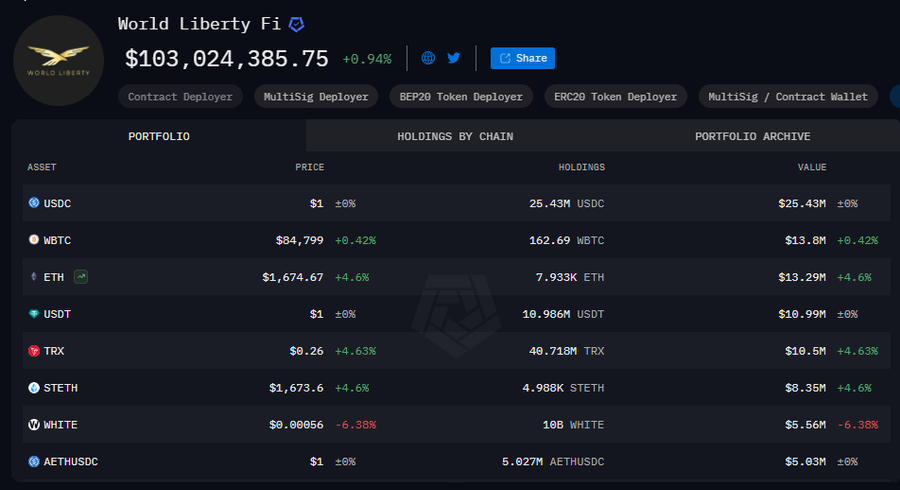Click the Contract Deployer tag
Viewport: 900px width, 490px height.
[181, 97]
